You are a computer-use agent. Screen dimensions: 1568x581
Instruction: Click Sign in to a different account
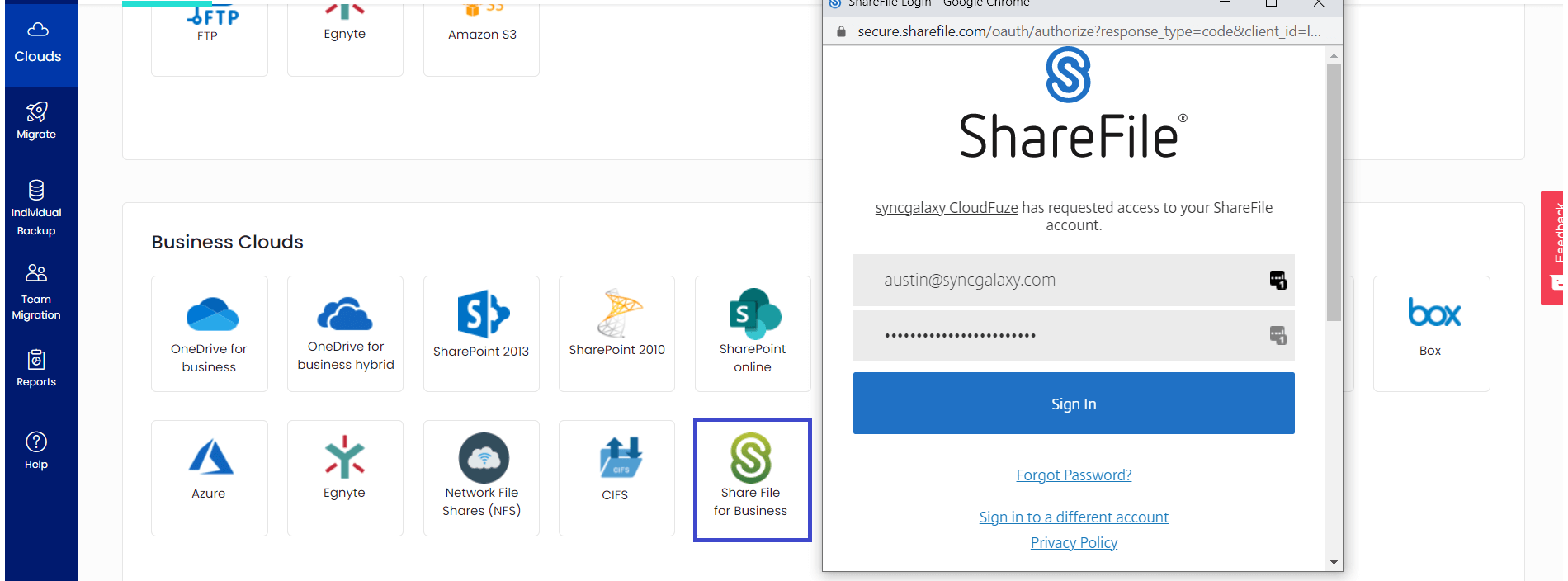tap(1074, 517)
